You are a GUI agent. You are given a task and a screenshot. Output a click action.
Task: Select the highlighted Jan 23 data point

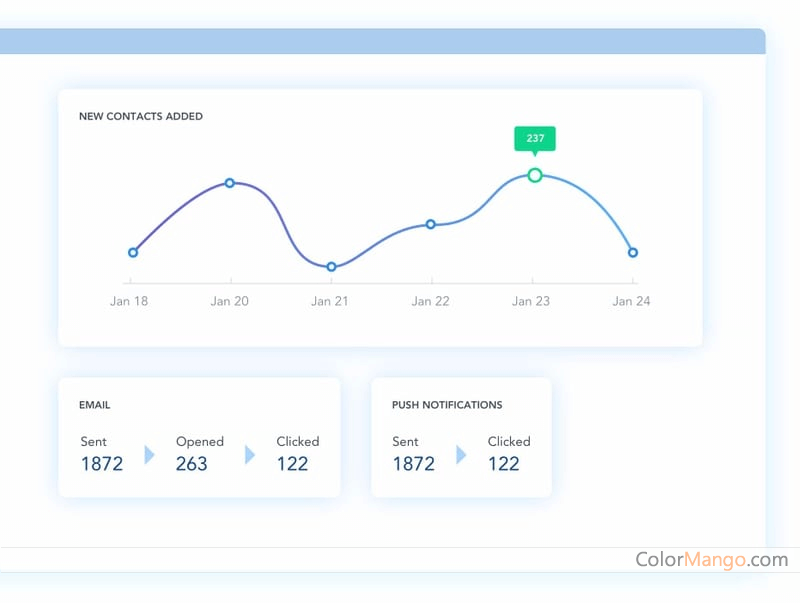click(535, 175)
